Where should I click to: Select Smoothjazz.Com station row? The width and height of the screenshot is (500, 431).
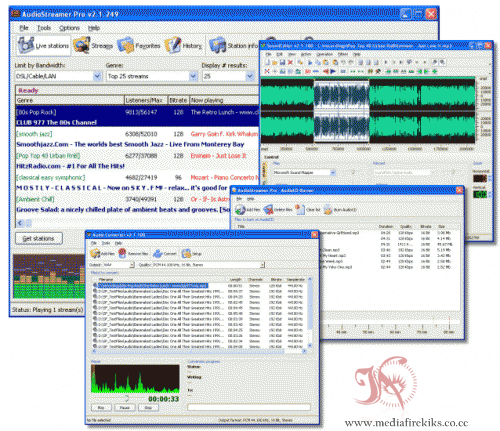click(137, 139)
